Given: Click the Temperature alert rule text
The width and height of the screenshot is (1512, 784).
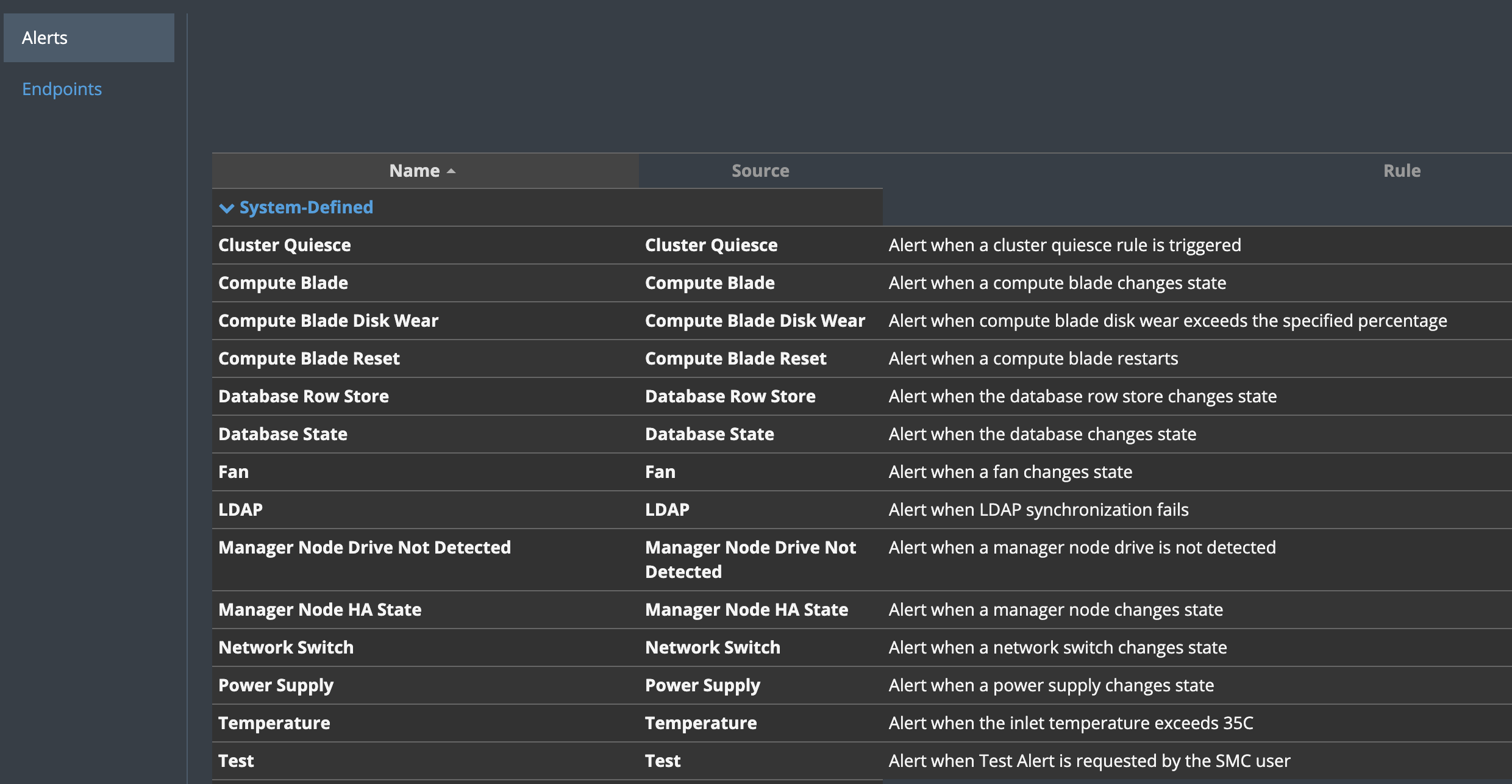Looking at the screenshot, I should coord(1071,723).
